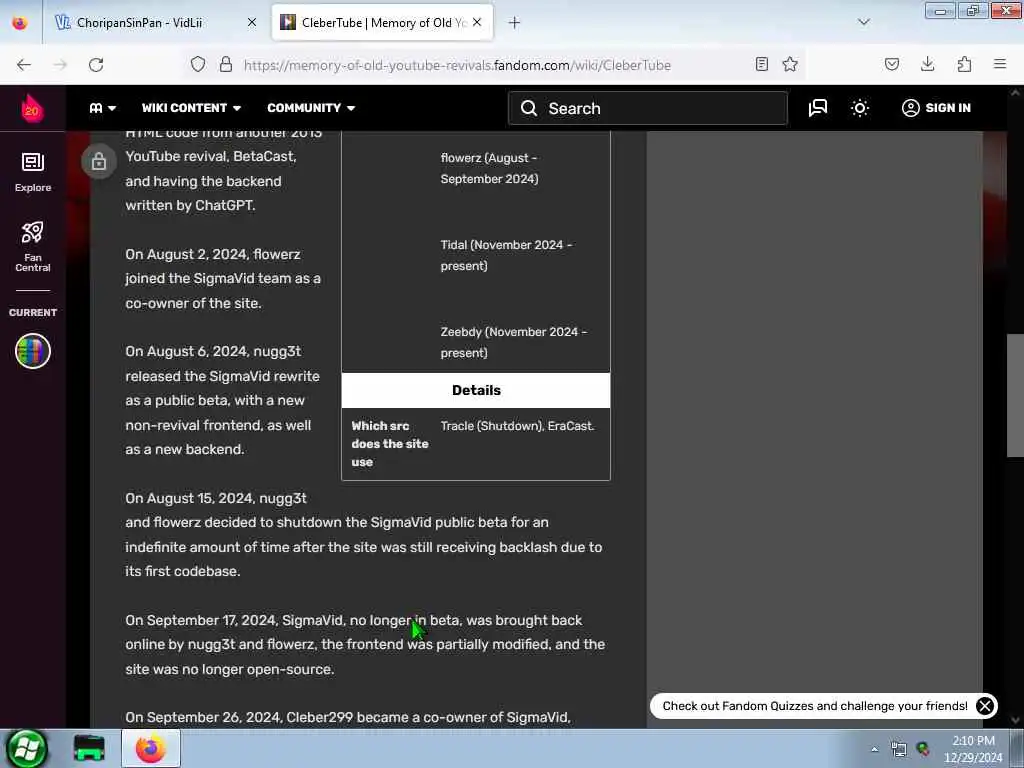Reload the current page
Image resolution: width=1024 pixels, height=768 pixels.
pyautogui.click(x=96, y=65)
